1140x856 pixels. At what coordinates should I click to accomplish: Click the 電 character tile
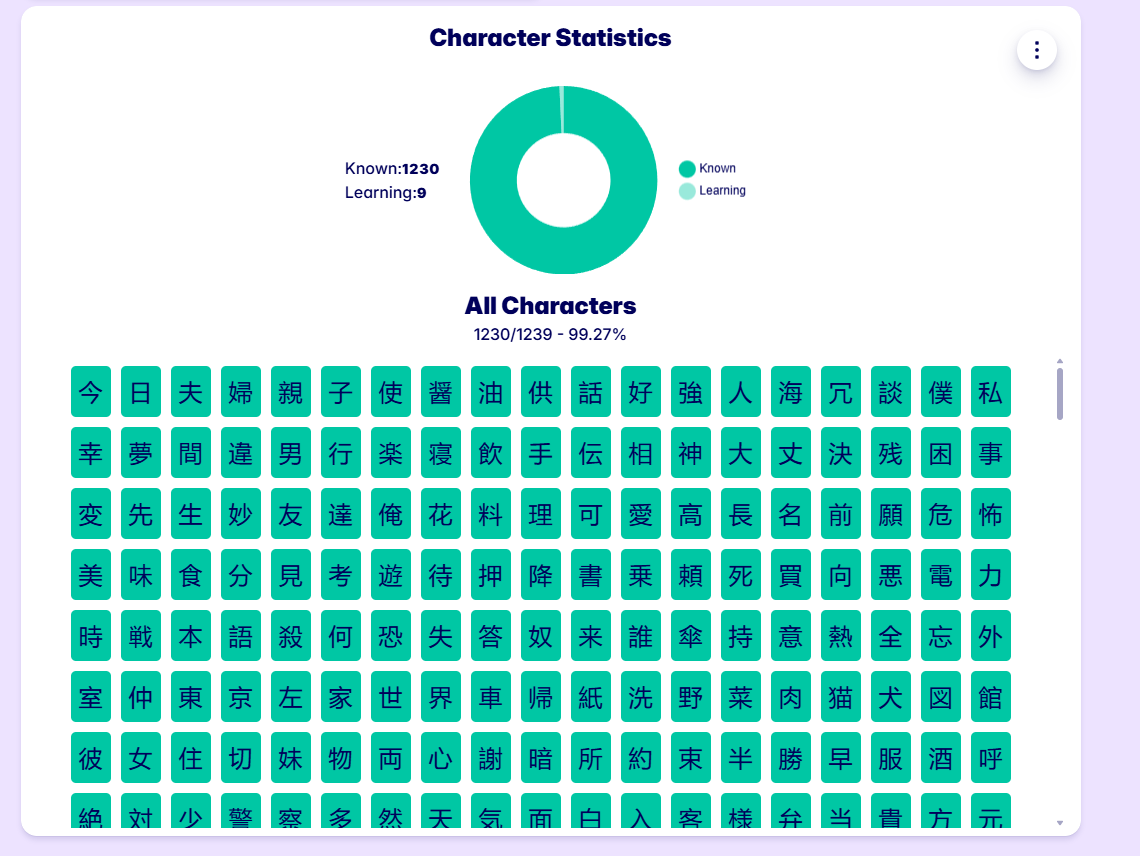(x=941, y=575)
